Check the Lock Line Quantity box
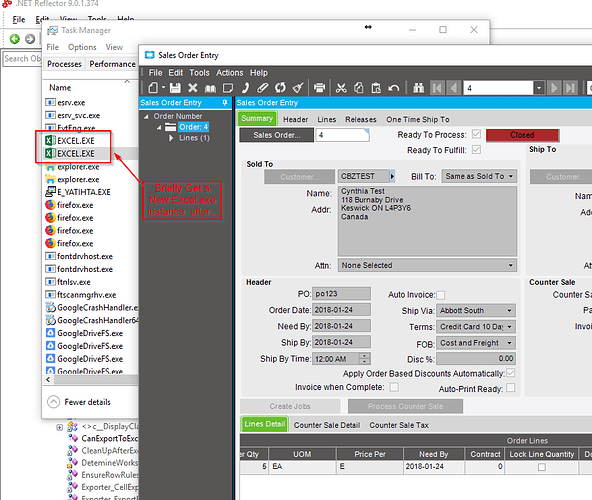 click(542, 467)
